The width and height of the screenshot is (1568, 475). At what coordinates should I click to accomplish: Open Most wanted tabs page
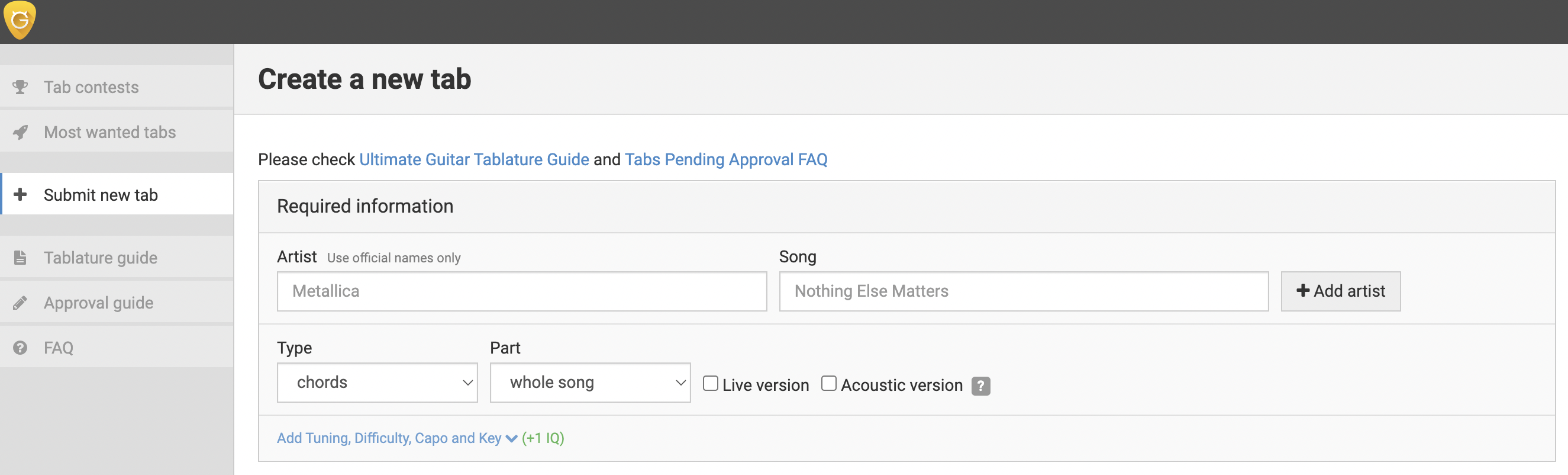point(117,132)
